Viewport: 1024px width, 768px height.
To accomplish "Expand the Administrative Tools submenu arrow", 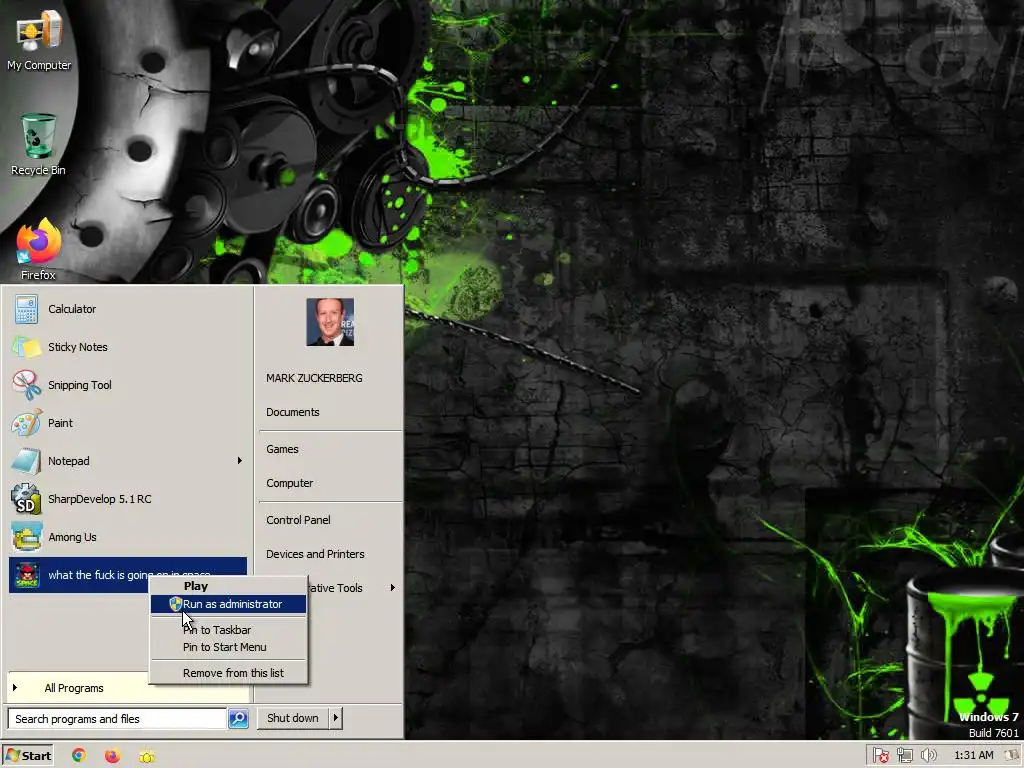I will coord(392,588).
